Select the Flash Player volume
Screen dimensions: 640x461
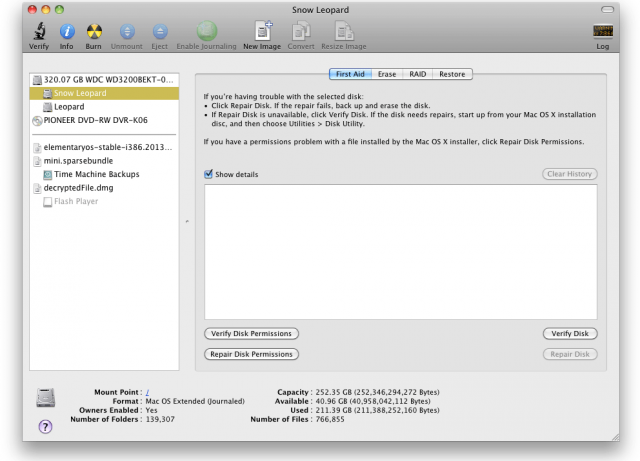[104, 201]
